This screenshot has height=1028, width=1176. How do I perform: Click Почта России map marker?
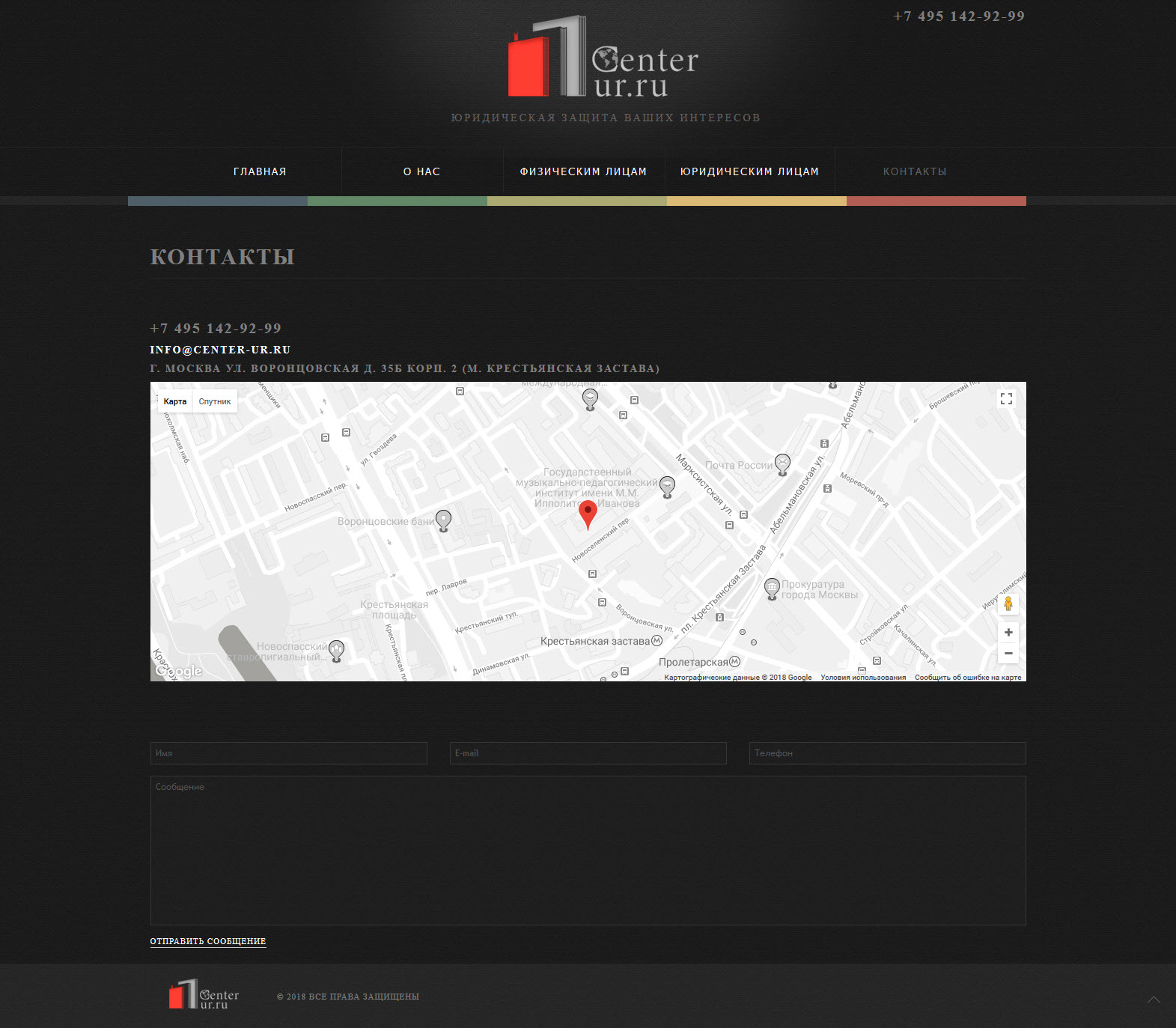point(782,463)
